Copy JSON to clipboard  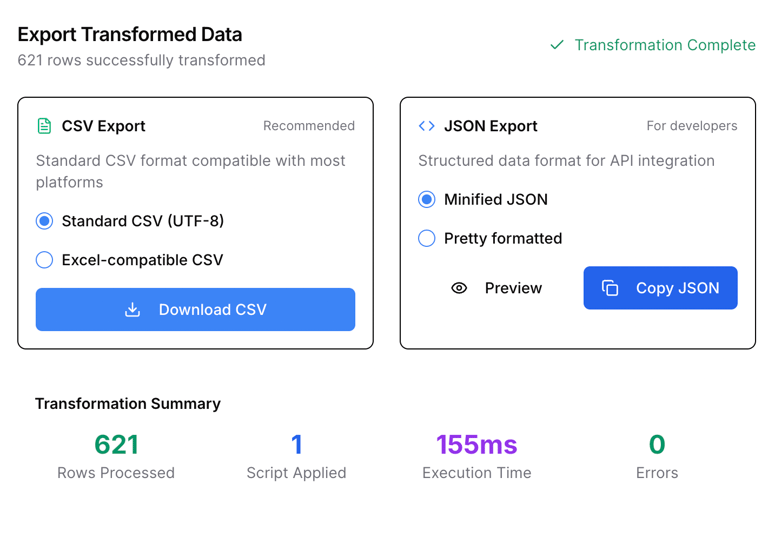coord(660,288)
